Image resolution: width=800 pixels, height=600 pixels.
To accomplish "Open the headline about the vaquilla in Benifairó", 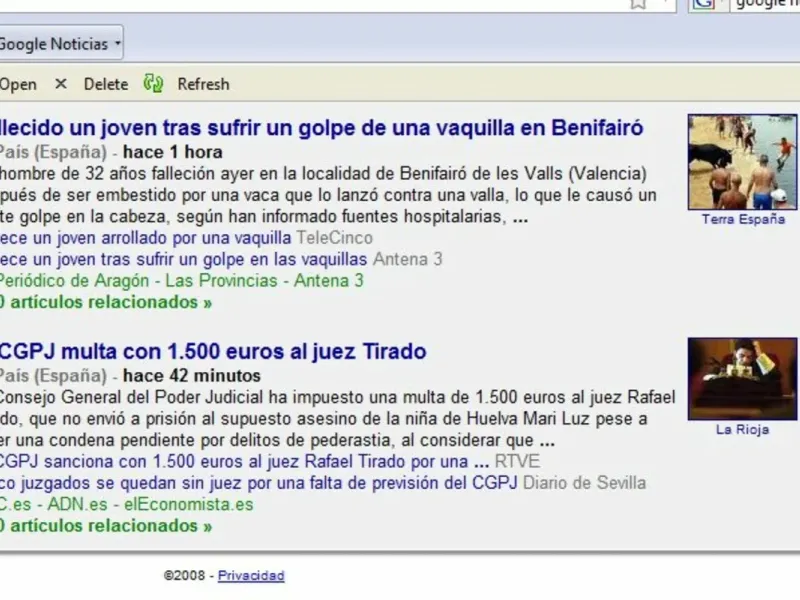I will [321, 128].
